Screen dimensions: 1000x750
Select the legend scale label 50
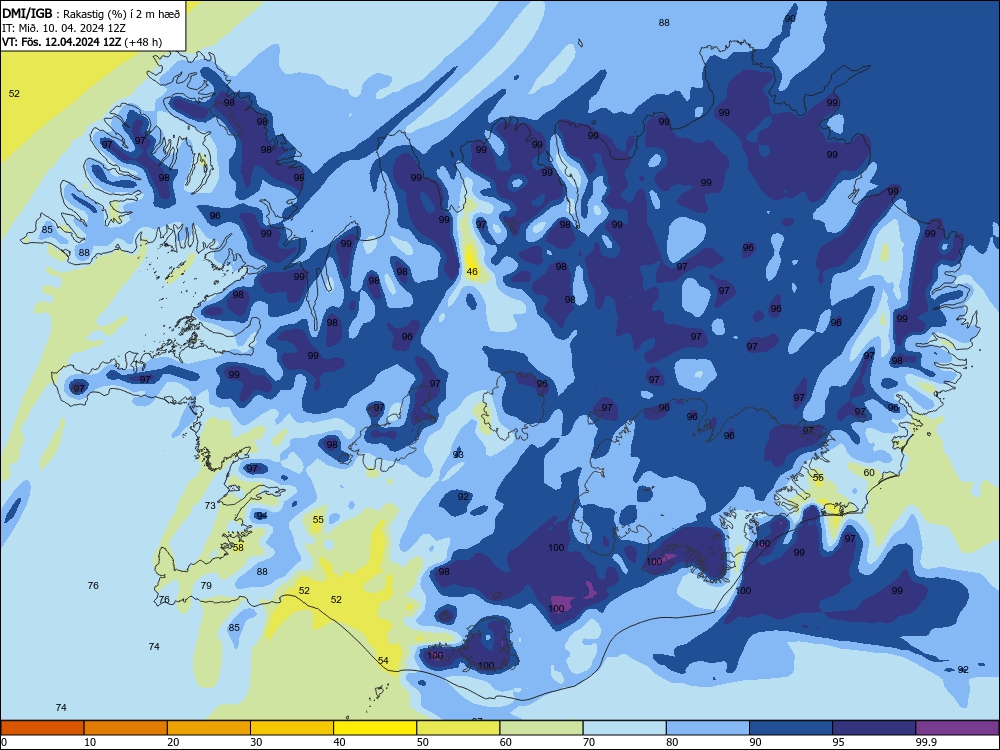(x=422, y=742)
